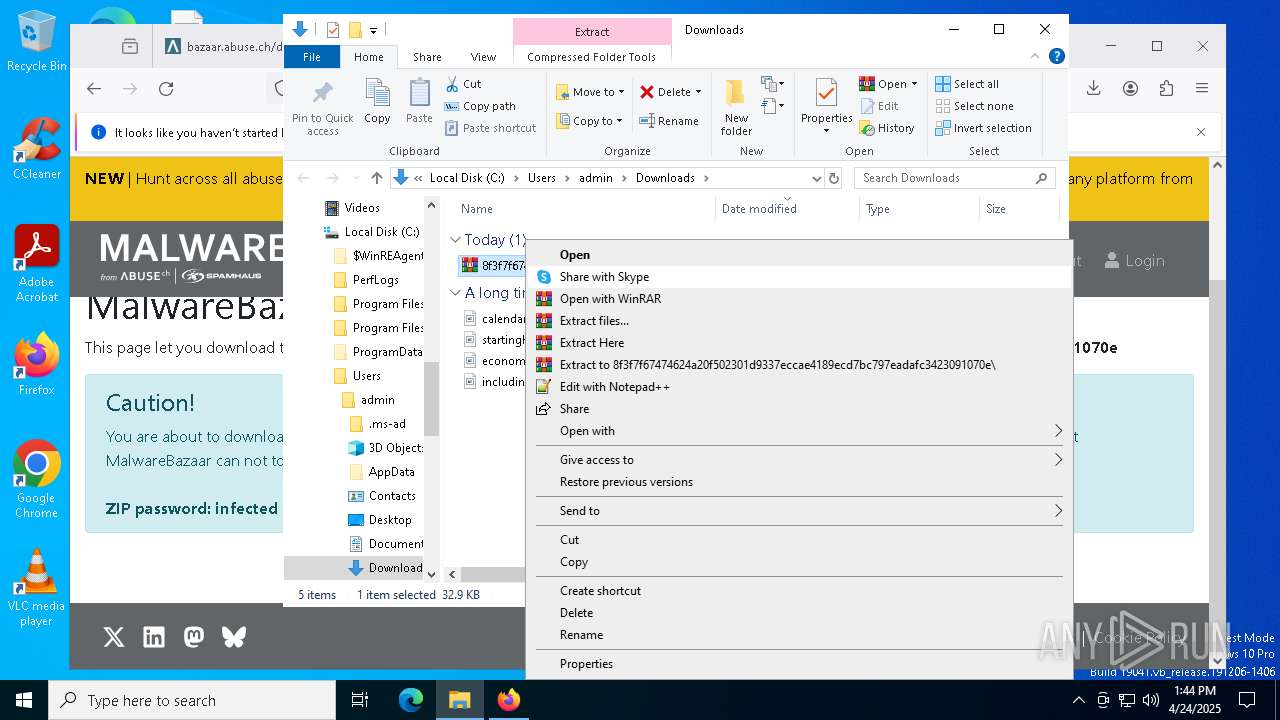Open the address bar history dropdown
This screenshot has height=720, width=1280.
point(815,178)
